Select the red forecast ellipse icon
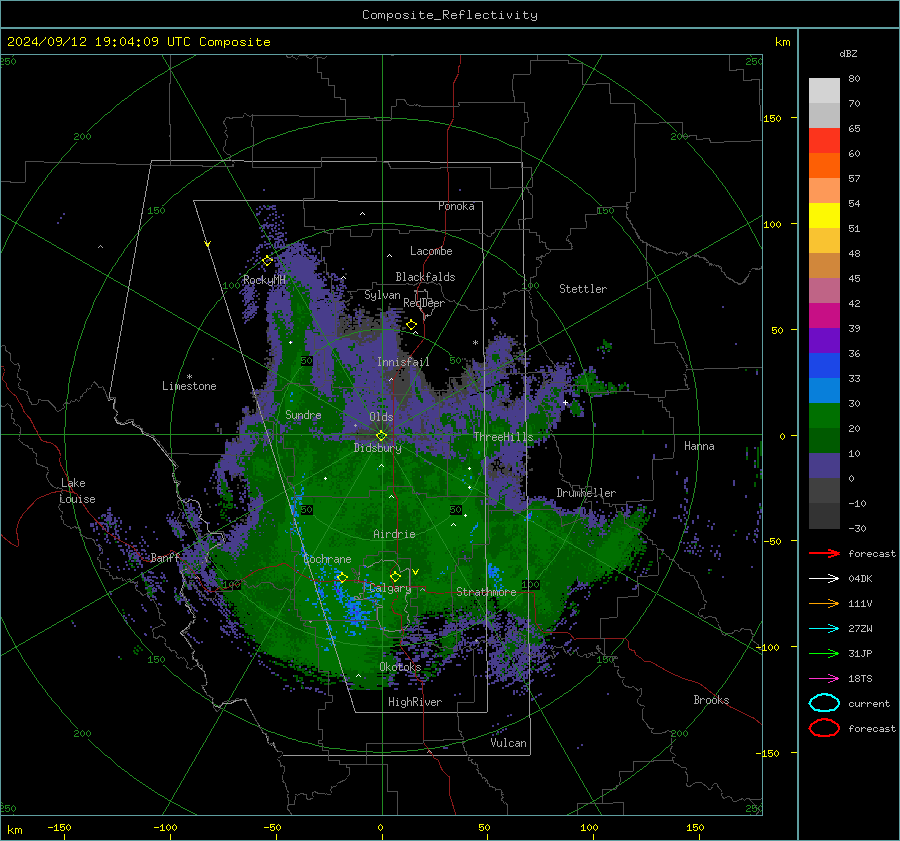Image resolution: width=900 pixels, height=841 pixels. click(824, 728)
